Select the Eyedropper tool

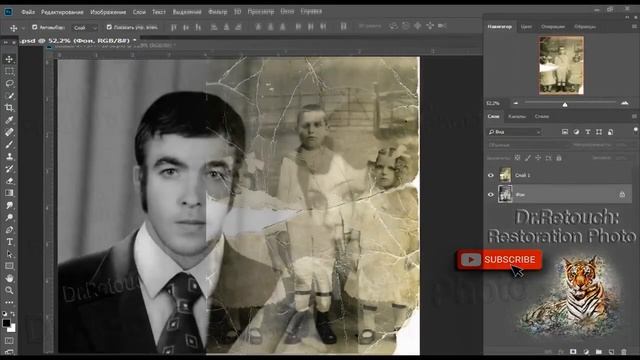tap(9, 120)
